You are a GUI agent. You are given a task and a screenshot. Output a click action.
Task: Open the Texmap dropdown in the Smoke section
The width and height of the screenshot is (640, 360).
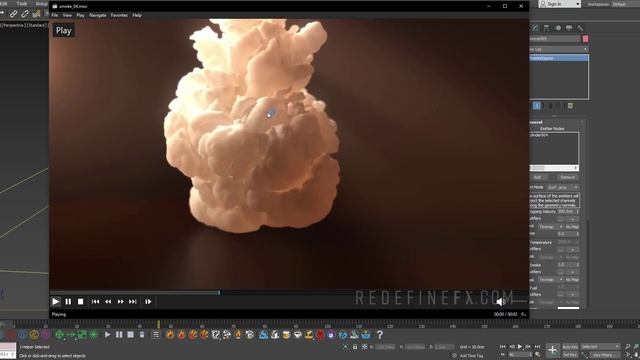(550, 280)
